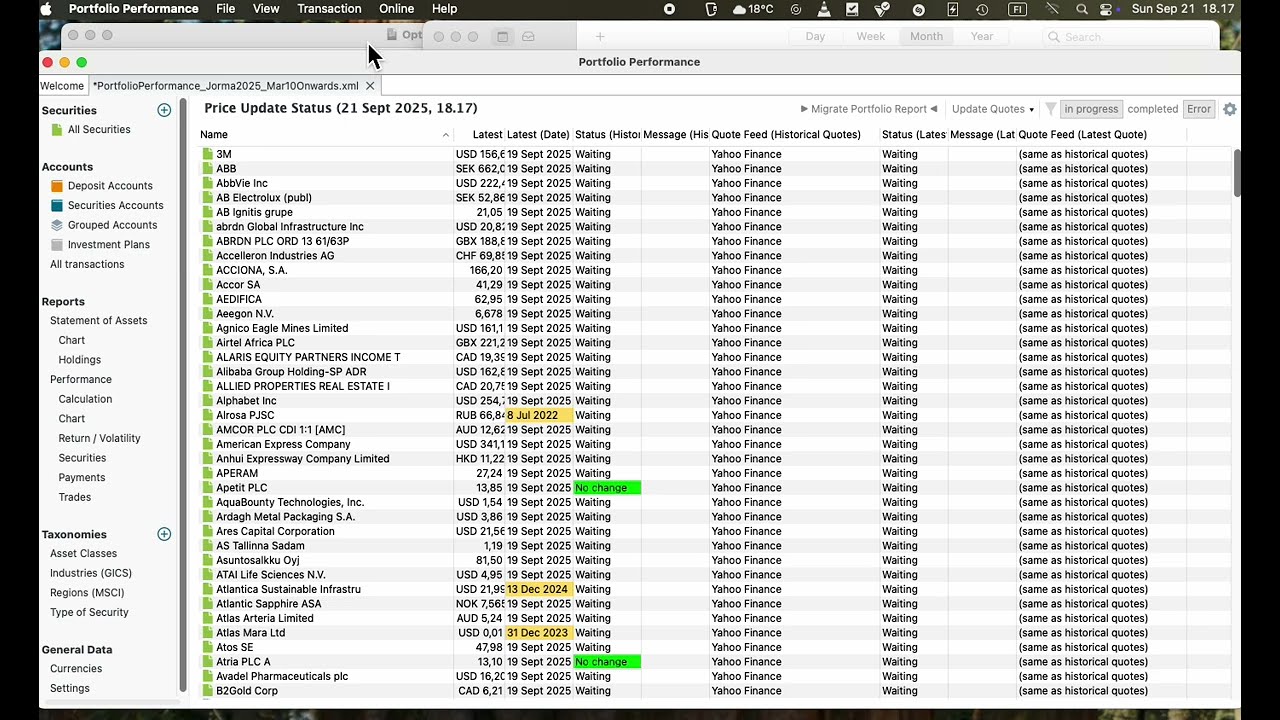
Task: Toggle the completed filter
Action: pos(1152,109)
